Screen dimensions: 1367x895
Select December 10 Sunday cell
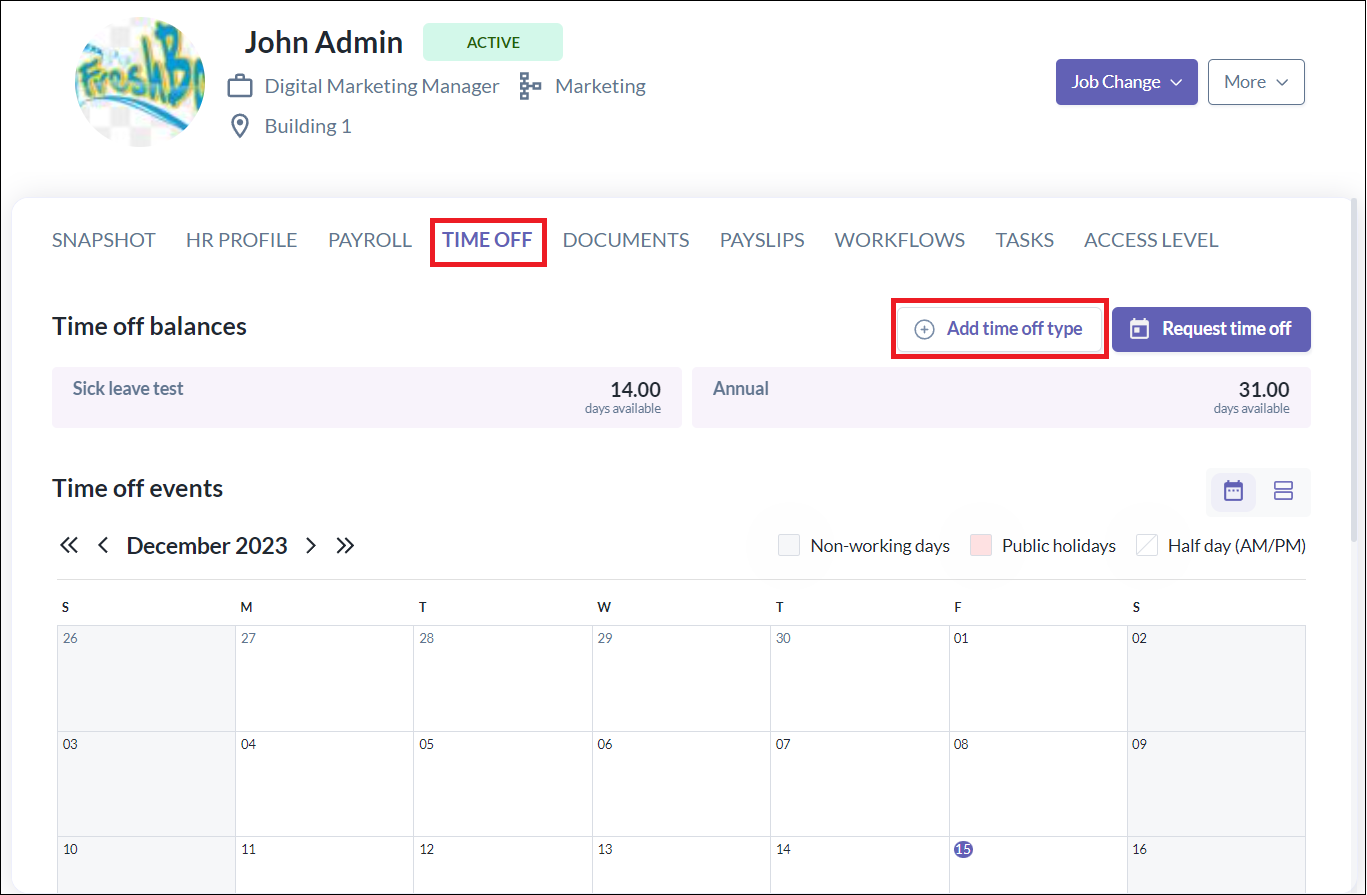click(146, 865)
